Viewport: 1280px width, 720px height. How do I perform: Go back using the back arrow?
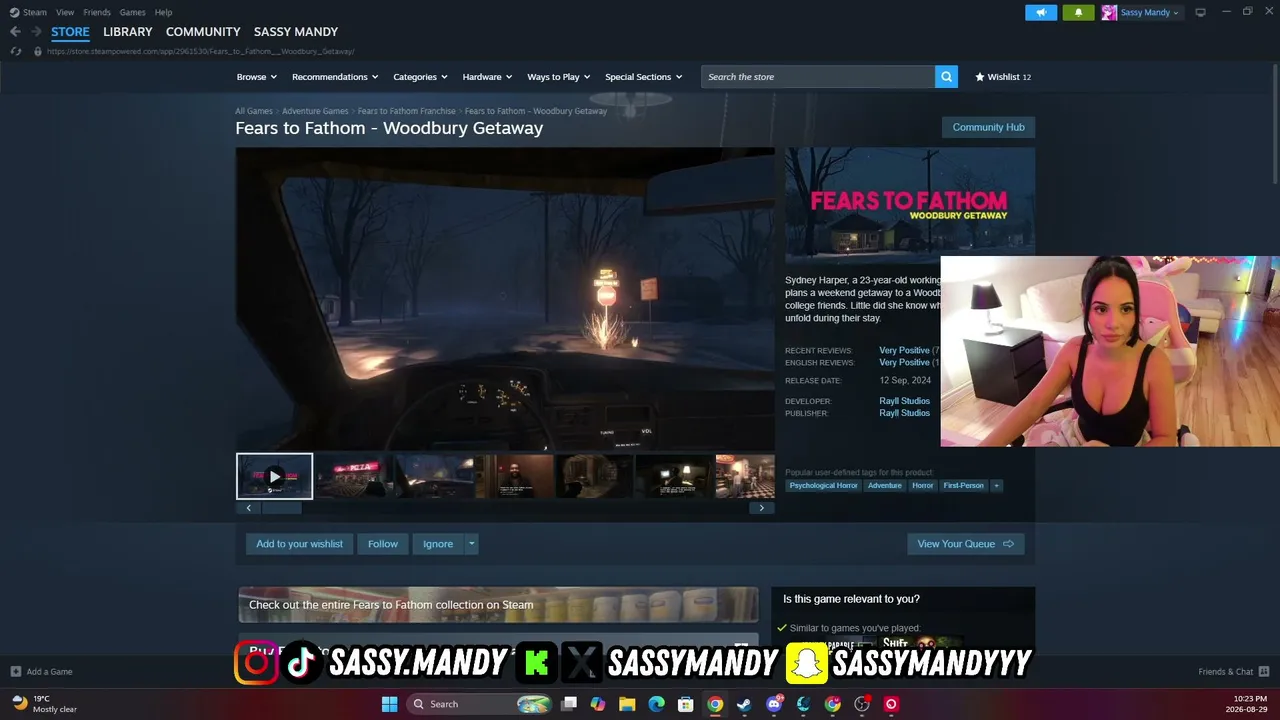pyautogui.click(x=15, y=32)
